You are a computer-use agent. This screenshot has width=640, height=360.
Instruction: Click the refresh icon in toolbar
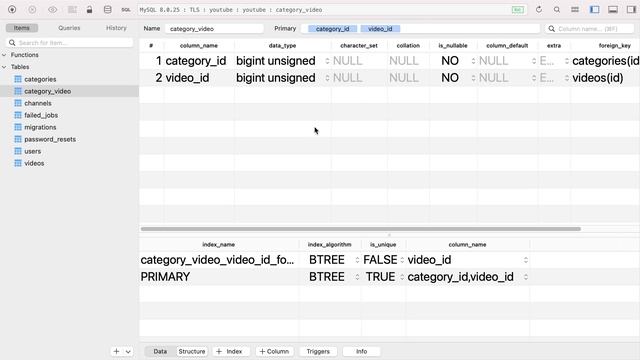coord(539,9)
